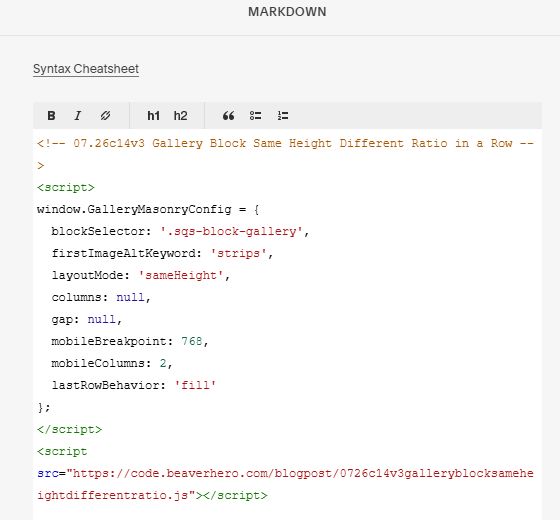Insert numbered list icon
The width and height of the screenshot is (560, 520).
pyautogui.click(x=283, y=116)
